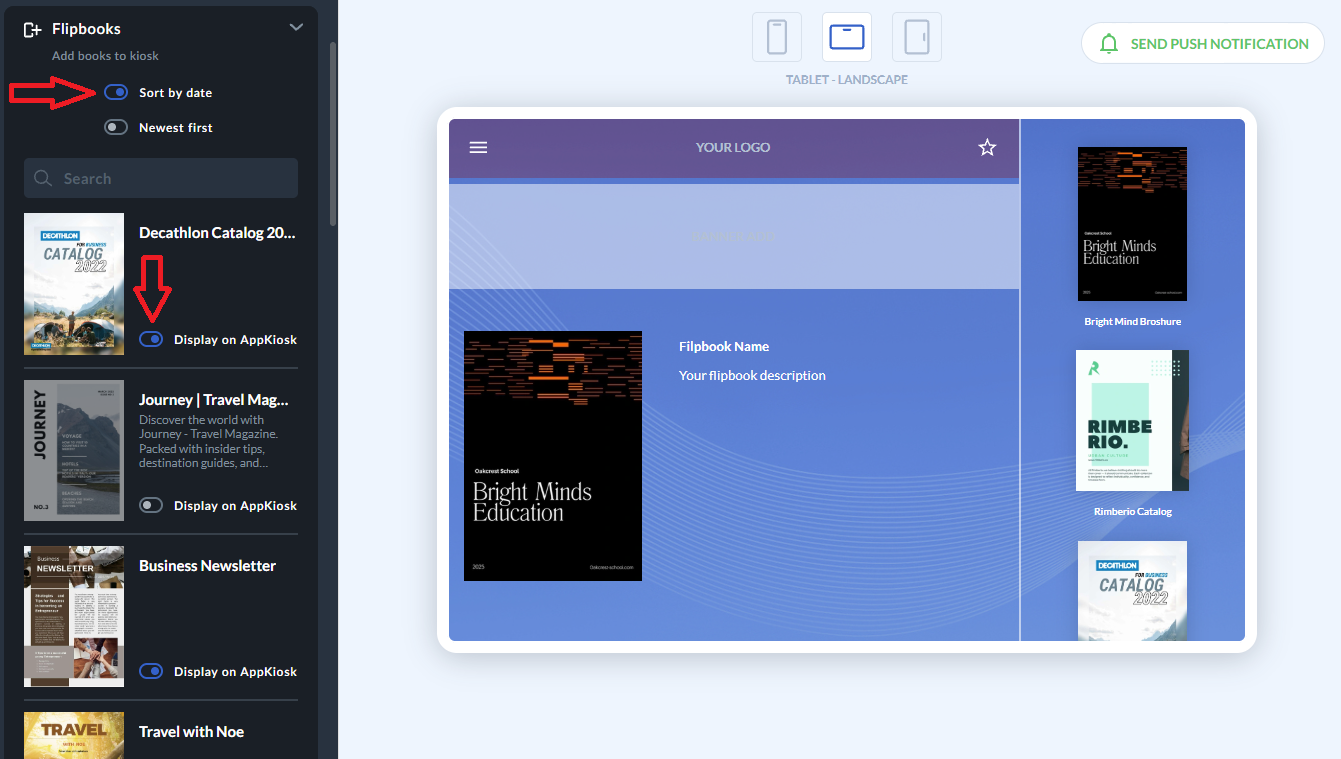The height and width of the screenshot is (759, 1341).
Task: Click the Bright Minds Education cover in preview
Action: 553,456
